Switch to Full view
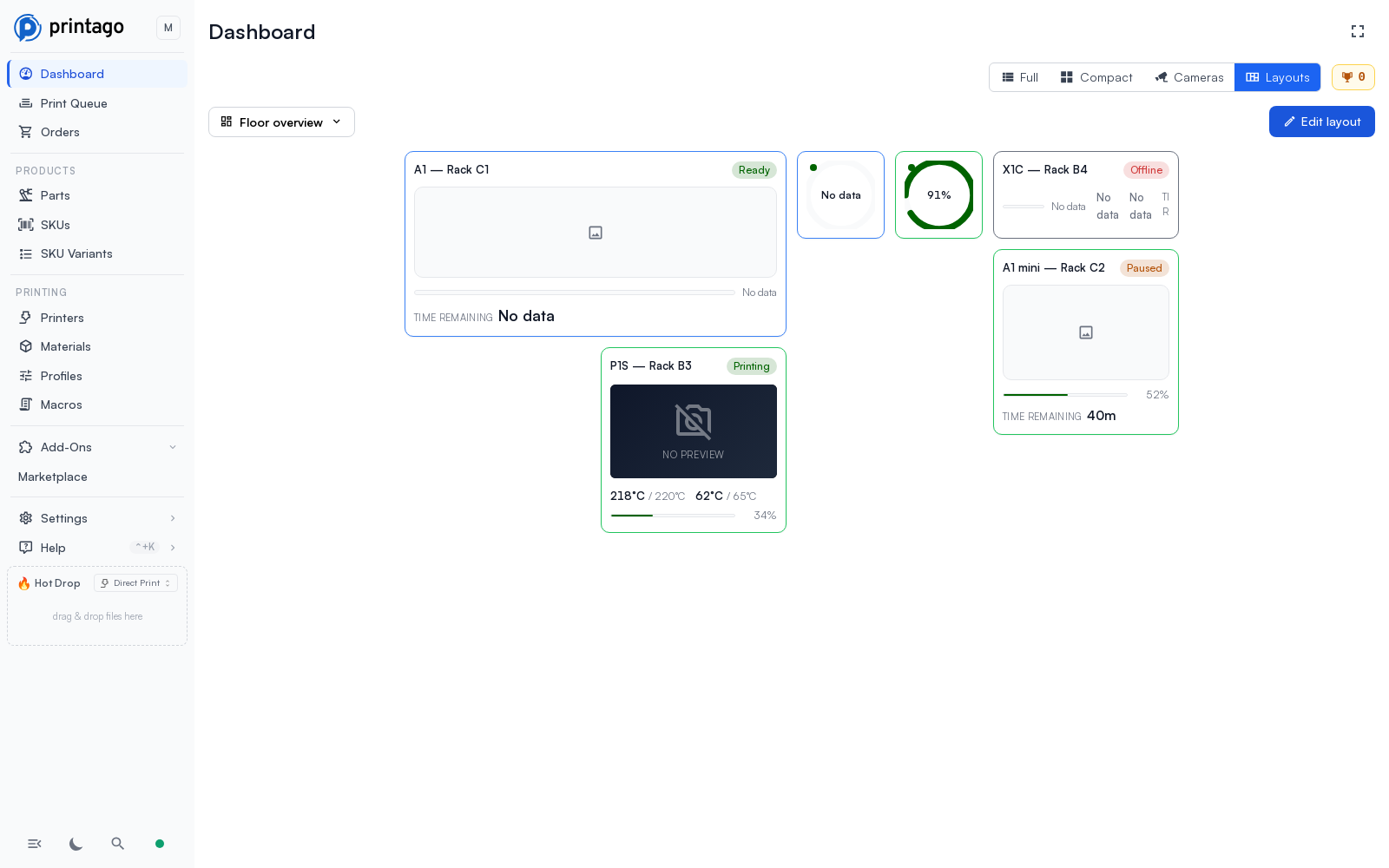Screen dimensions: 1389x868 (x=1020, y=77)
